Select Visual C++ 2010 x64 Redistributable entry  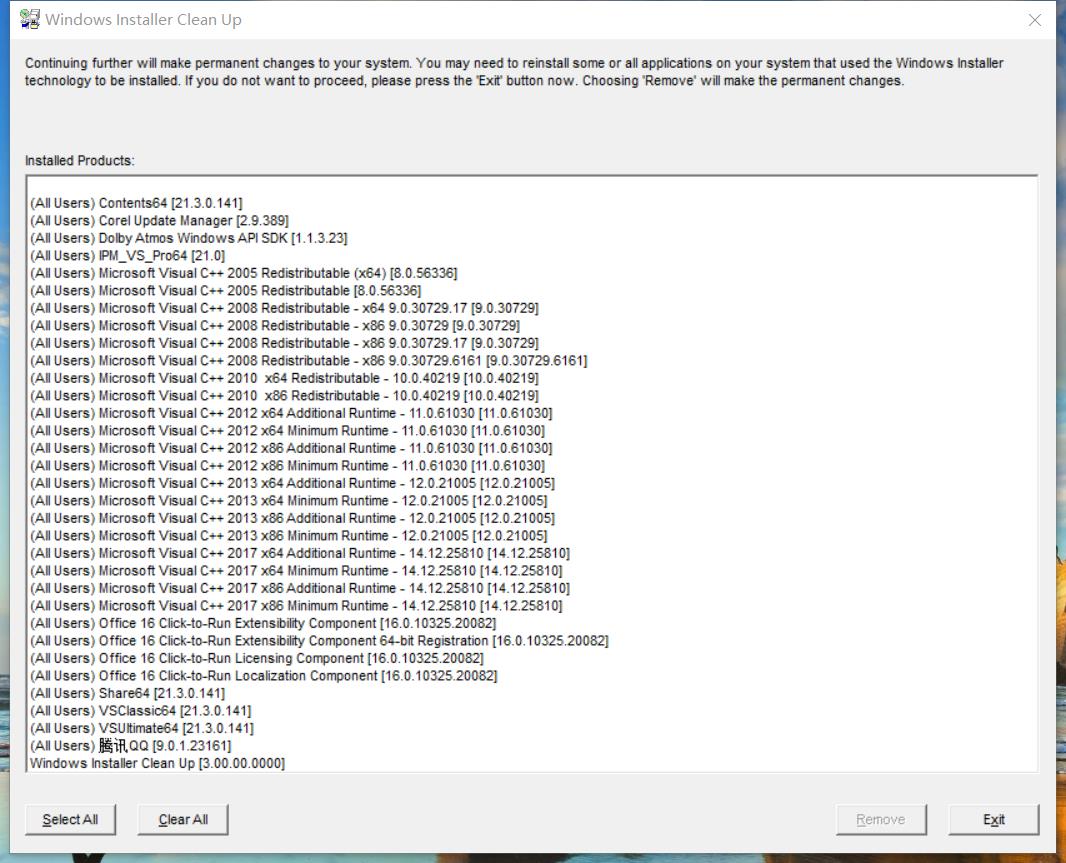[284, 378]
